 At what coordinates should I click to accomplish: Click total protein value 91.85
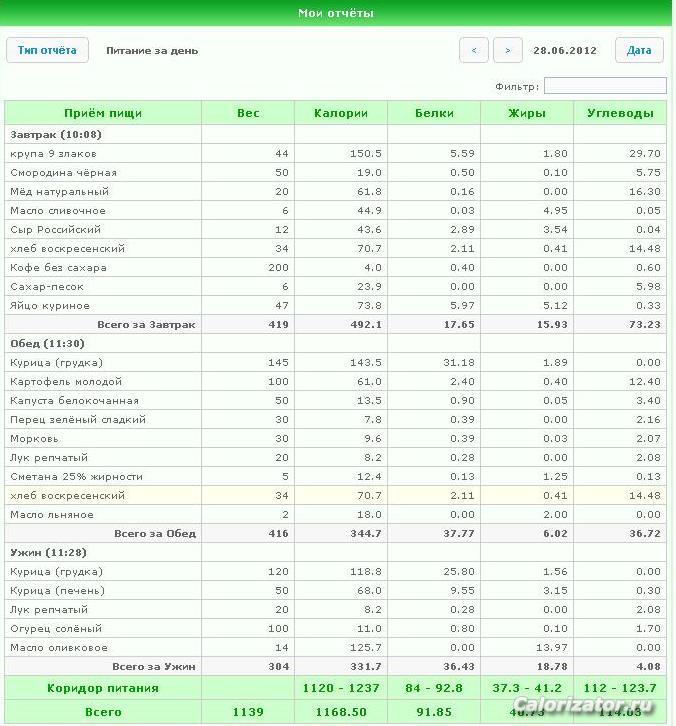(x=434, y=712)
